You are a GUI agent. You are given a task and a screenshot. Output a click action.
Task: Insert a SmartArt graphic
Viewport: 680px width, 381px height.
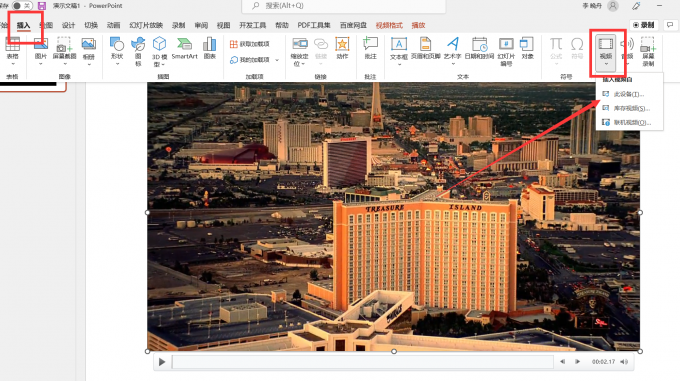tap(184, 48)
